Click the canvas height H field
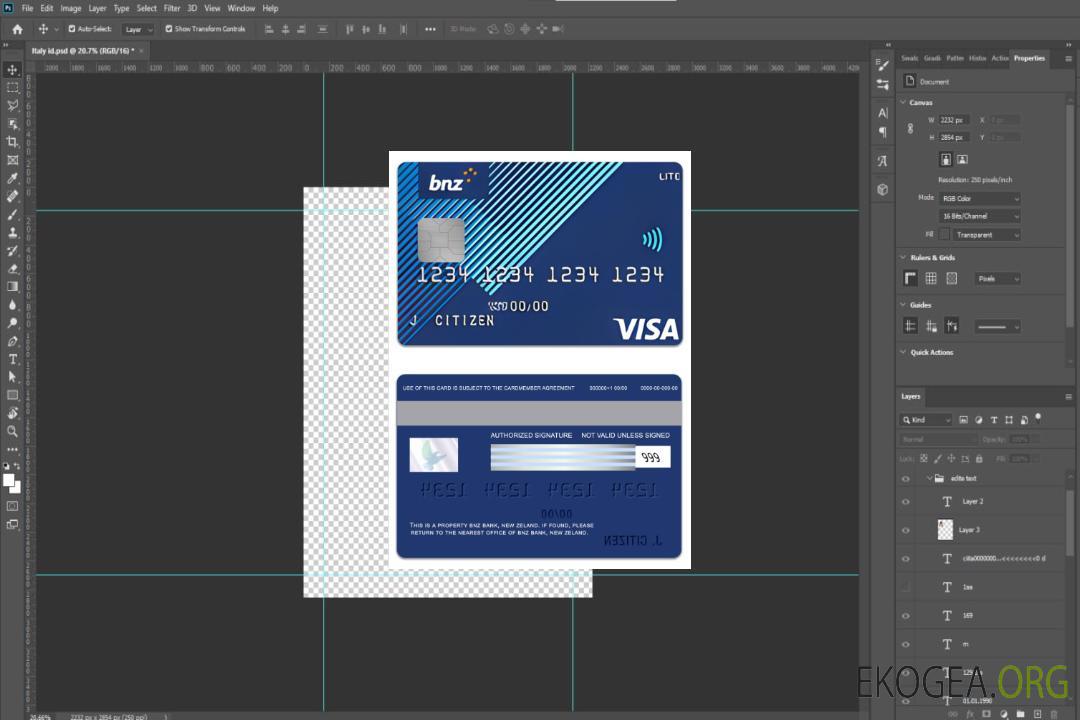This screenshot has height=720, width=1080. click(x=953, y=138)
